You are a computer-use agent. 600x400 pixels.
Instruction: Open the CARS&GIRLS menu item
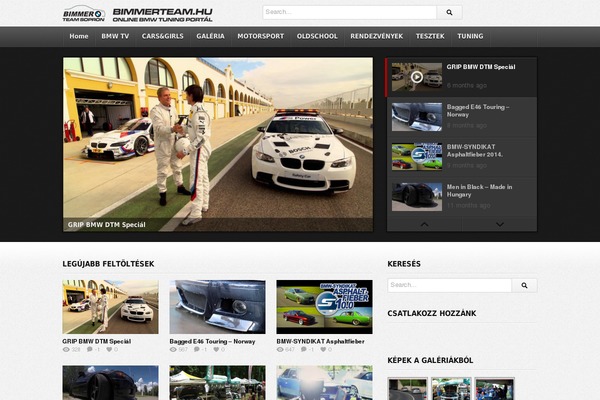[163, 36]
